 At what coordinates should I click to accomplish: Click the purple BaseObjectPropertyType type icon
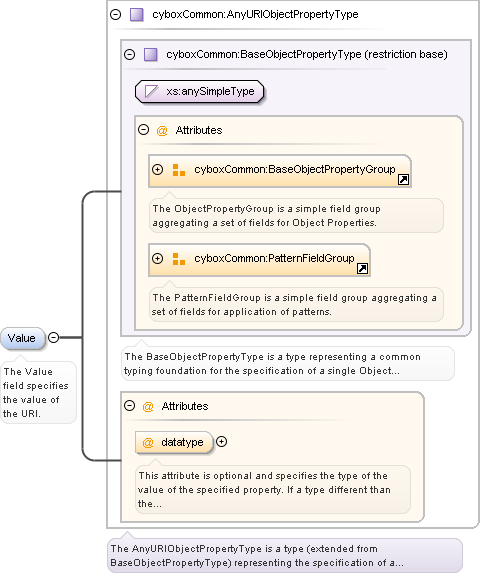(x=151, y=55)
